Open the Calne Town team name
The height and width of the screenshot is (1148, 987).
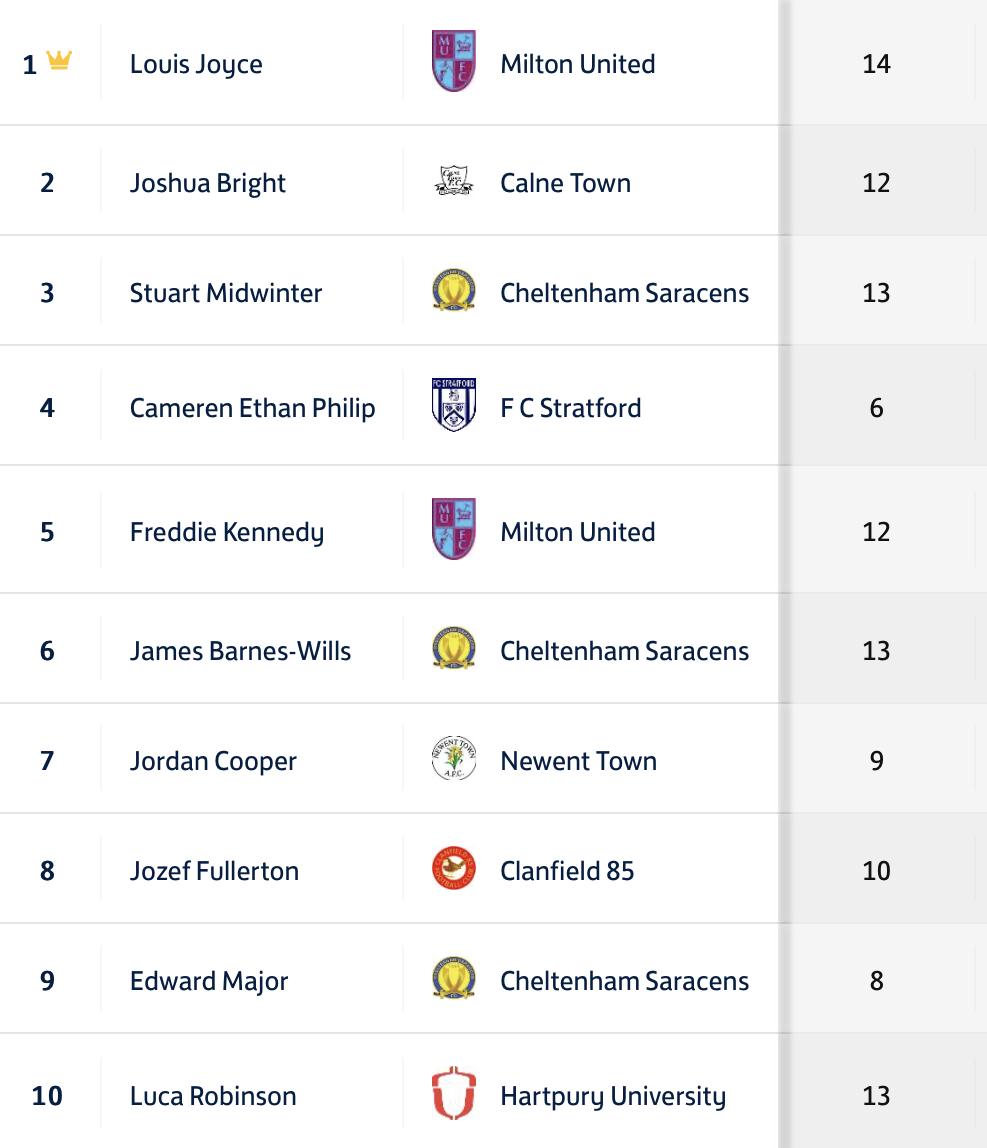(x=565, y=183)
